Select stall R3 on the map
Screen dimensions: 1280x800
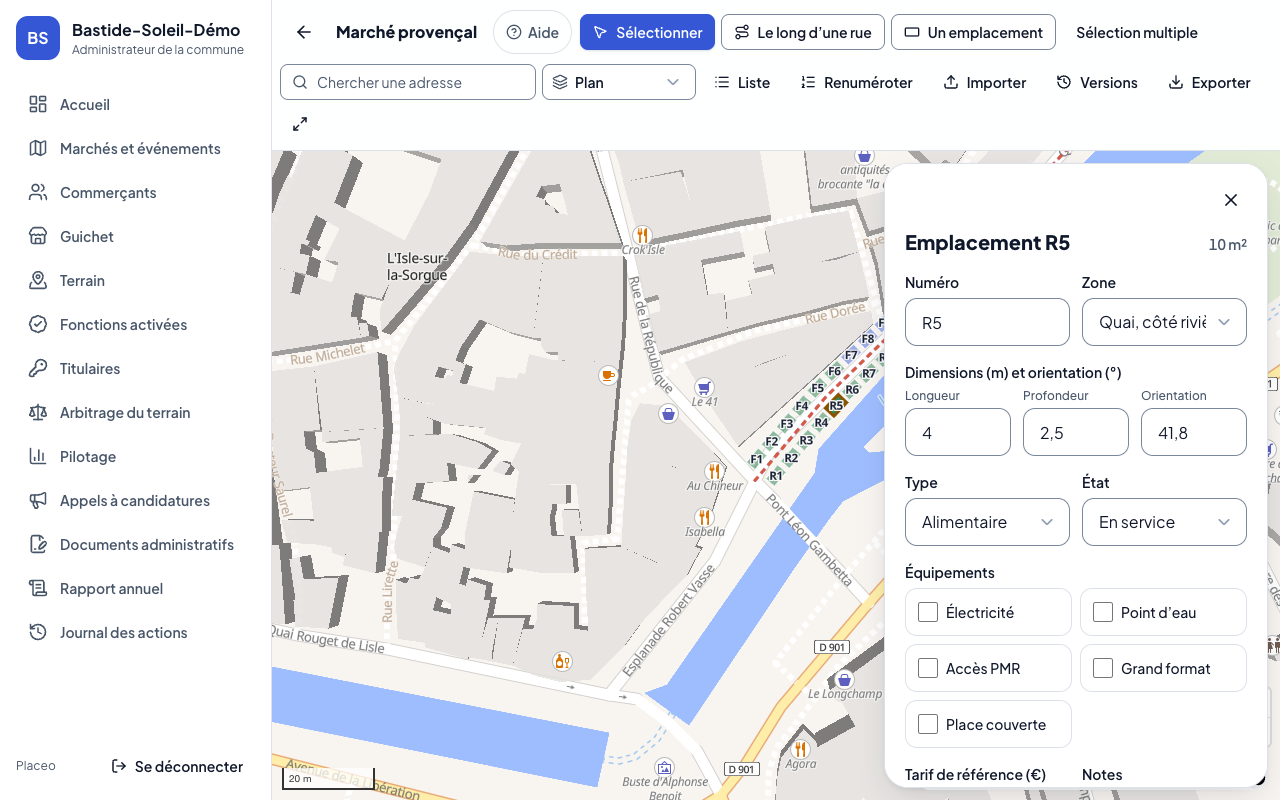pyautogui.click(x=806, y=440)
